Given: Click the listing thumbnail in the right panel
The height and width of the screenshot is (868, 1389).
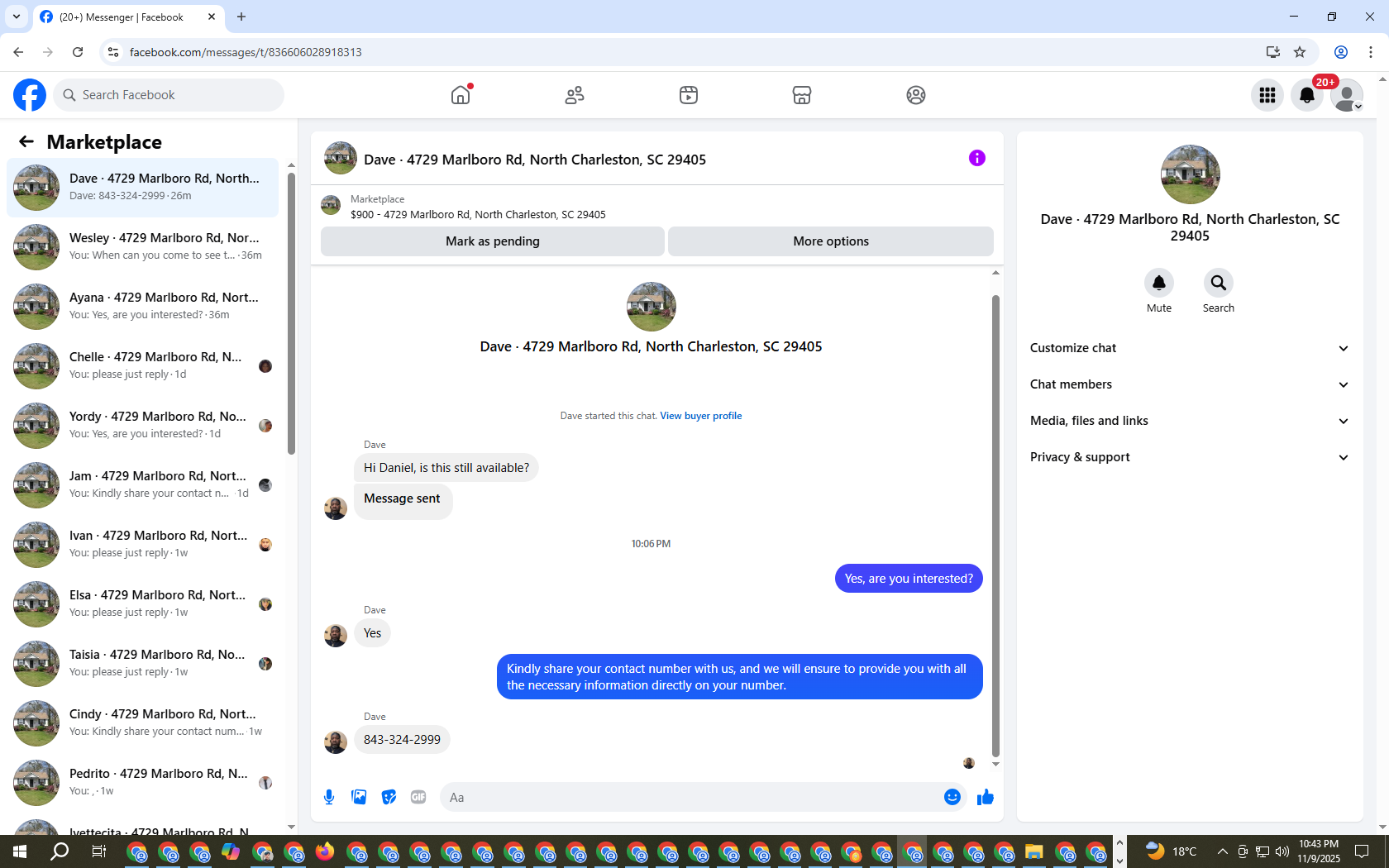Looking at the screenshot, I should [x=1190, y=174].
